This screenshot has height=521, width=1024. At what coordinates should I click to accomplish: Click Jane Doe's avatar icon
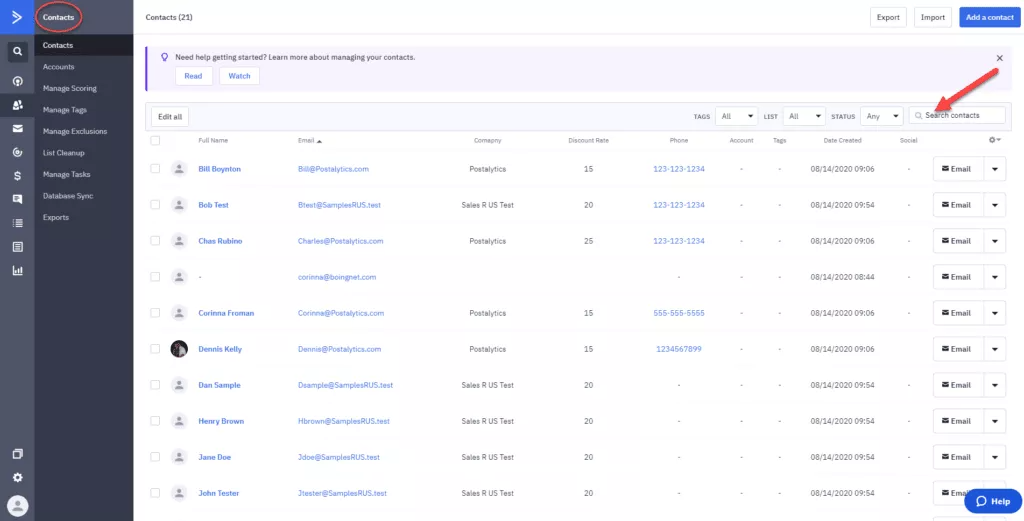tap(179, 457)
